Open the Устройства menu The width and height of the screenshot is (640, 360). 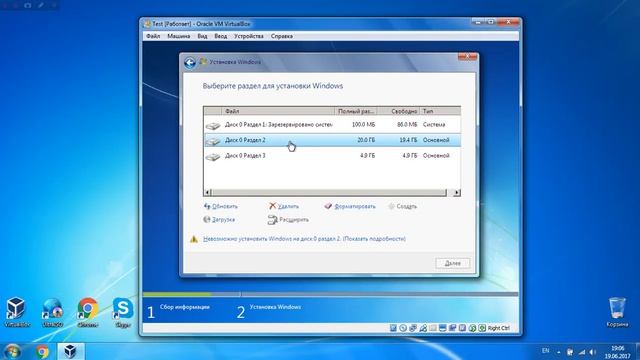249,36
